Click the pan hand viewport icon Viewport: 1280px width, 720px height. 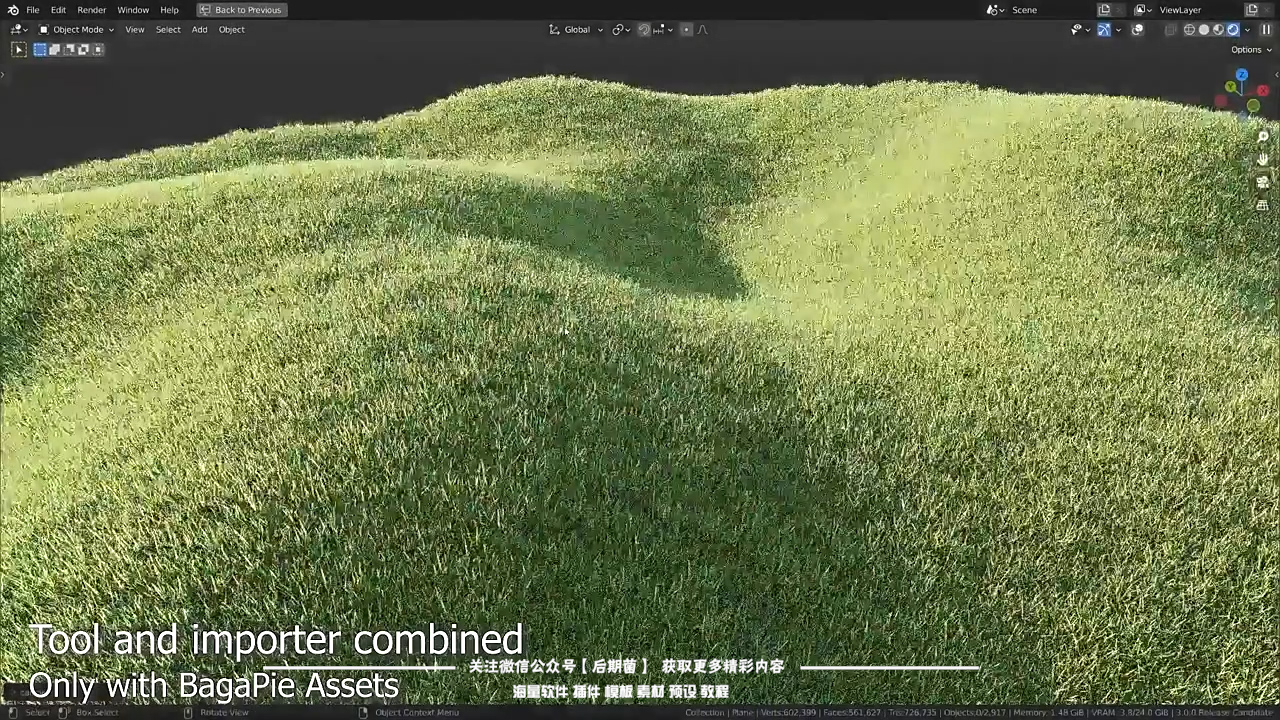coord(1263,159)
